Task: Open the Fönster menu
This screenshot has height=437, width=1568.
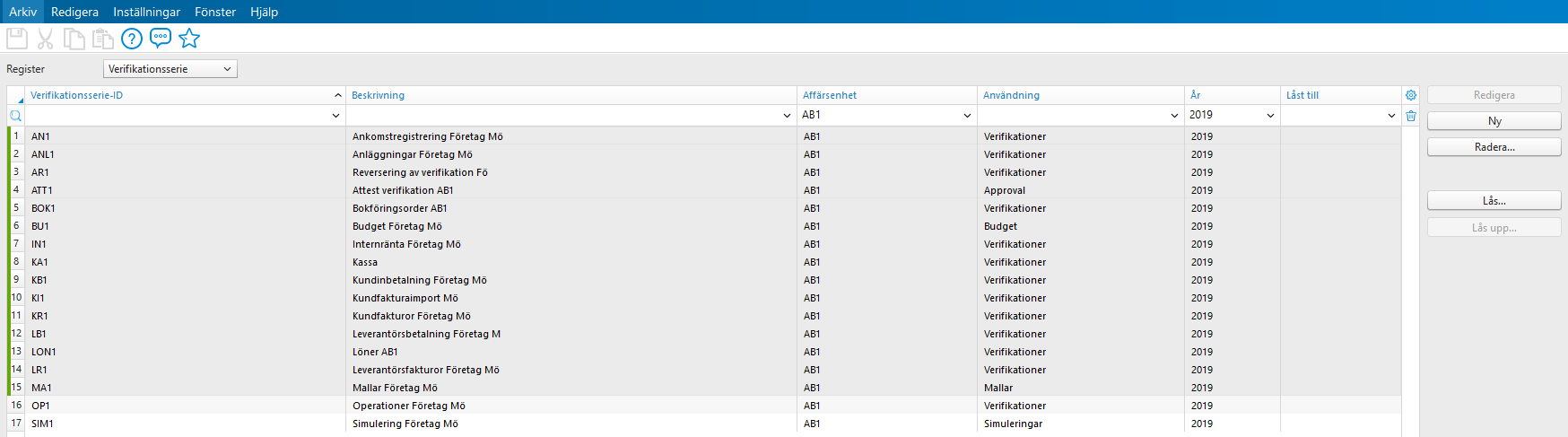Action: (x=215, y=12)
